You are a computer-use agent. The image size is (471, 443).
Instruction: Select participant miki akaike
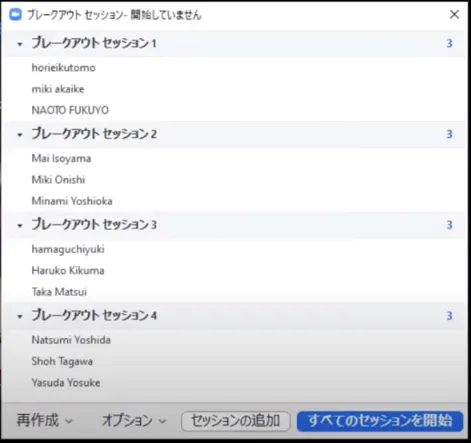[x=58, y=89]
